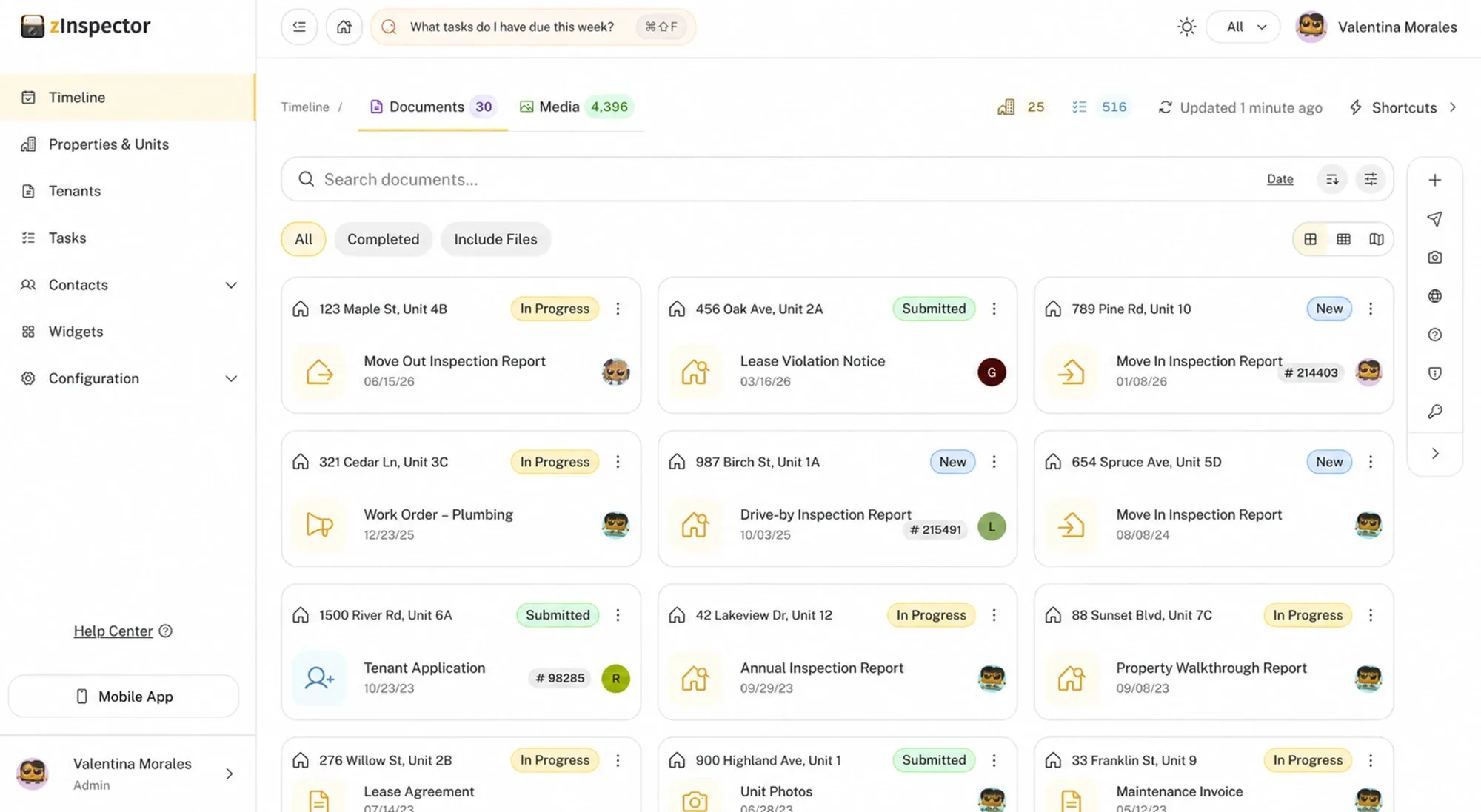Click Unit Photos camera icon

695,800
